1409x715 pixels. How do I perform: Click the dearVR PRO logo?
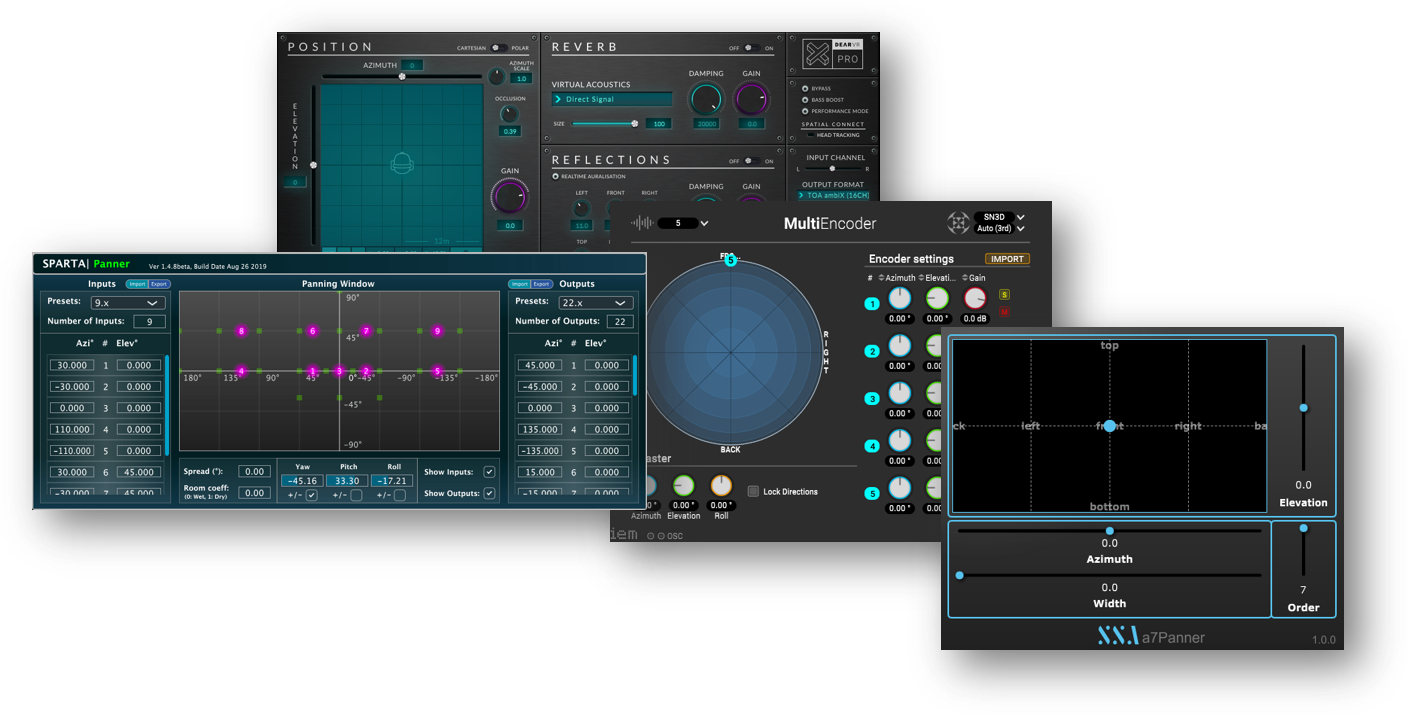click(x=832, y=54)
